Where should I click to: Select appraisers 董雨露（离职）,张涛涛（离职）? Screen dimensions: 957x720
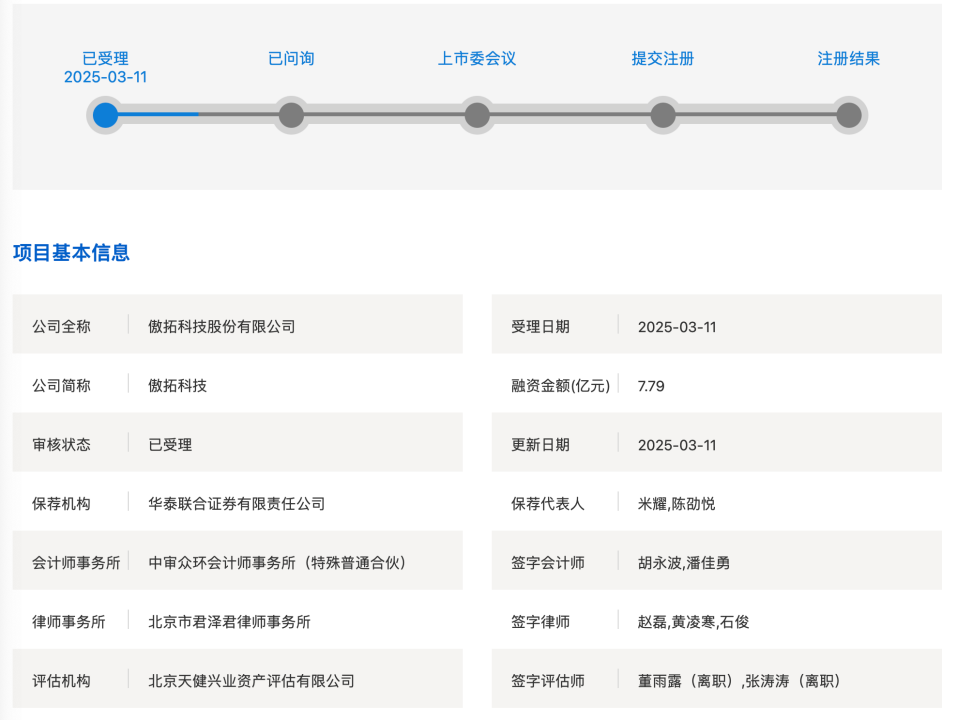click(x=741, y=681)
